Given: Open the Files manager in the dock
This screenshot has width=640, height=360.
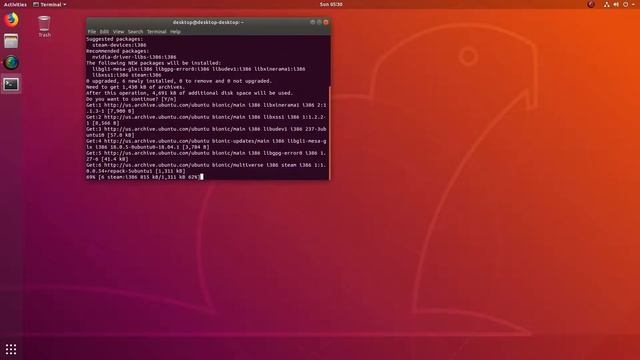Looking at the screenshot, I should pyautogui.click(x=11, y=41).
